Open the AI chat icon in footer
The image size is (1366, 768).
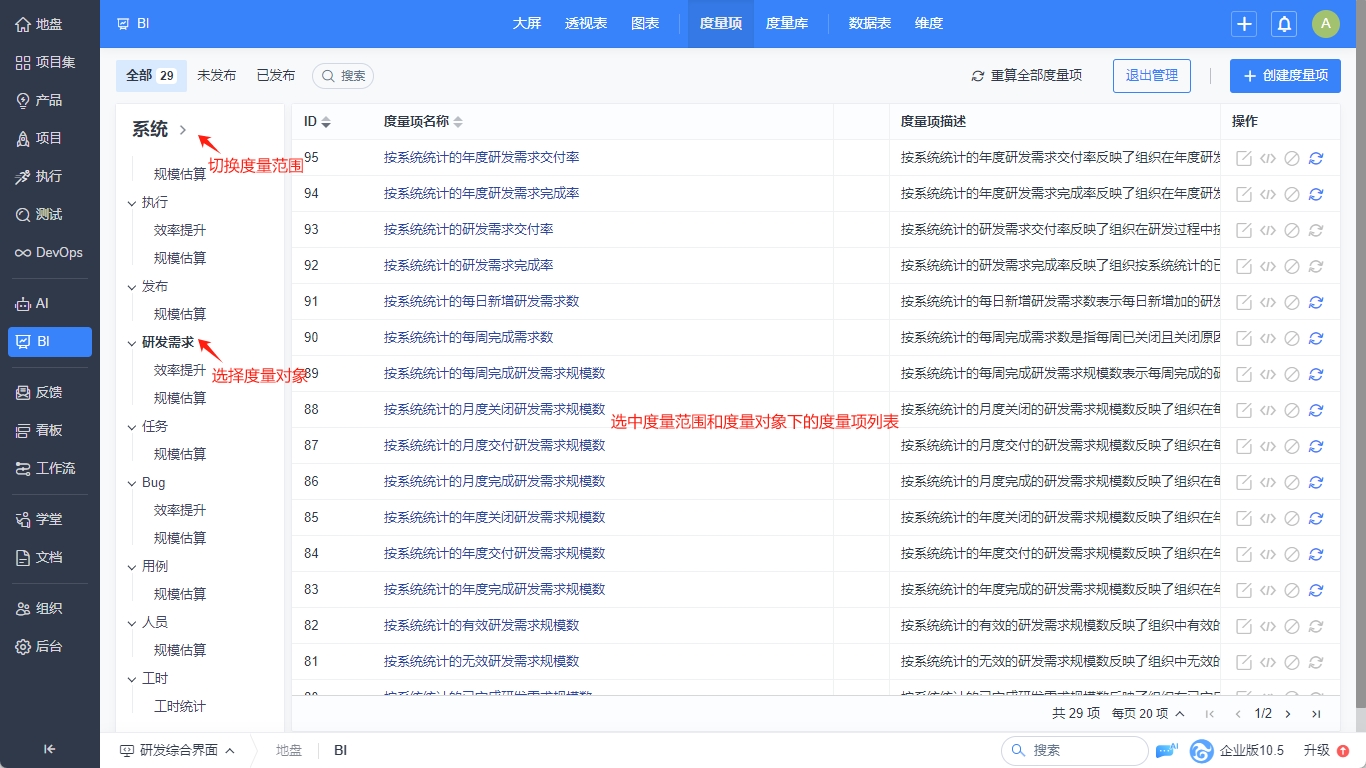pyautogui.click(x=1166, y=750)
